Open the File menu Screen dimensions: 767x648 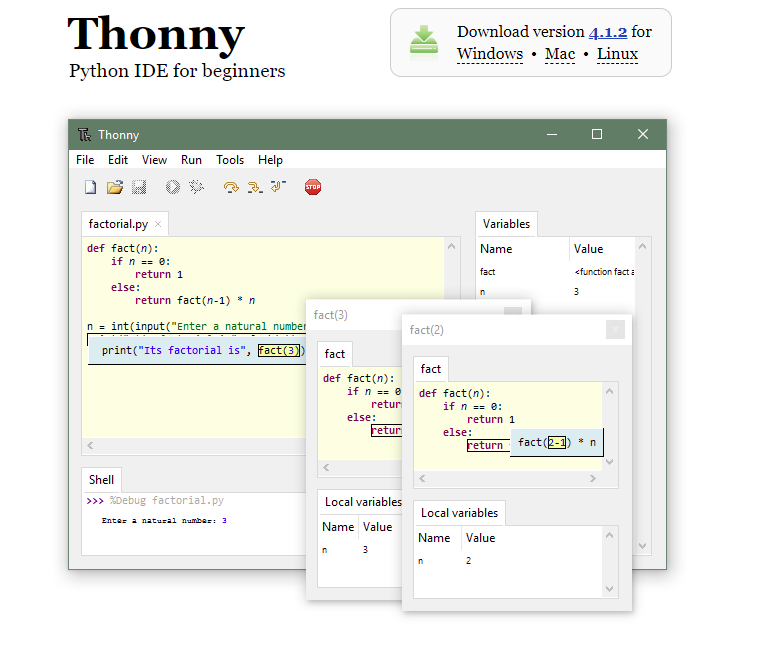85,160
